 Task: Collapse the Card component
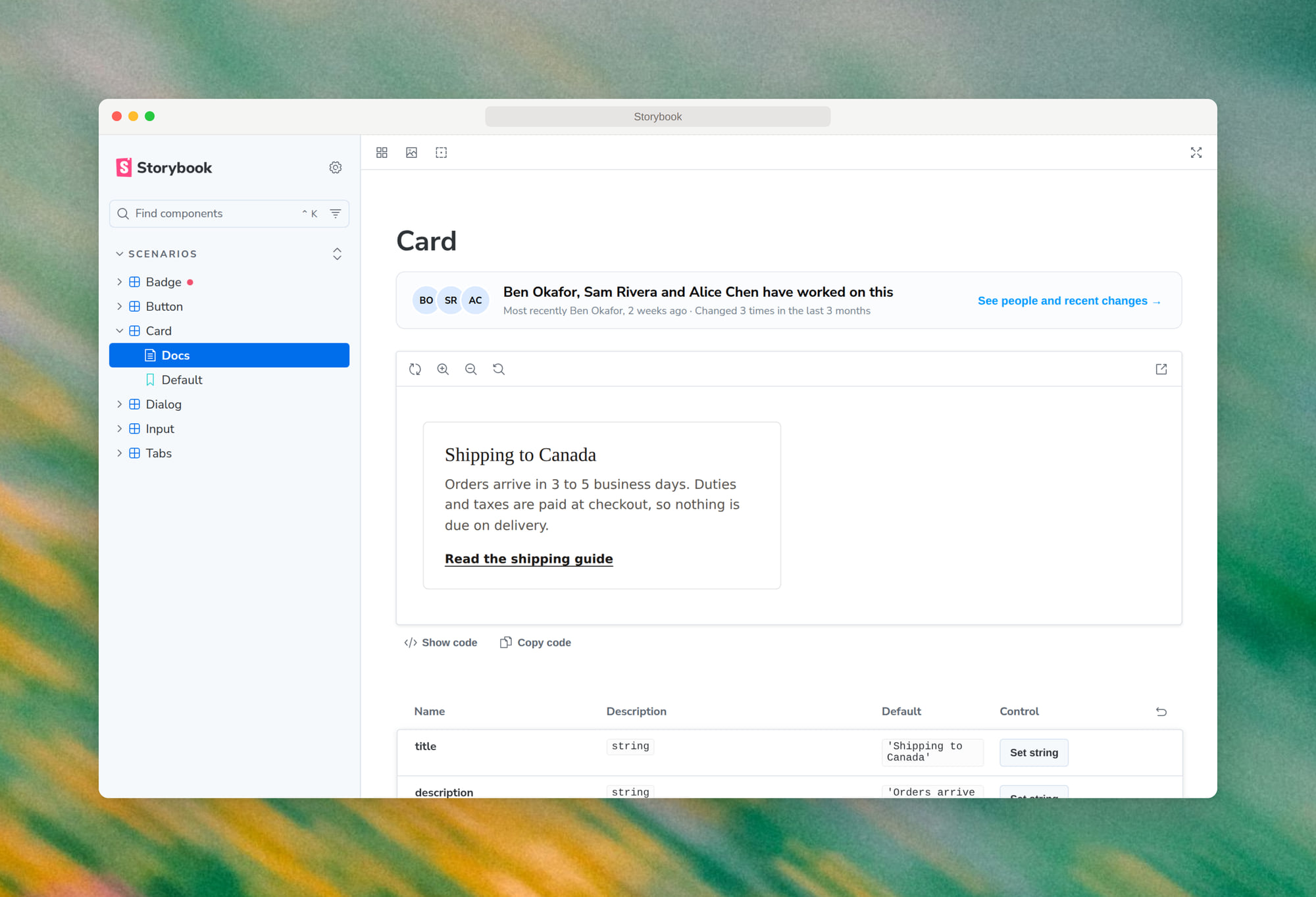point(229,330)
